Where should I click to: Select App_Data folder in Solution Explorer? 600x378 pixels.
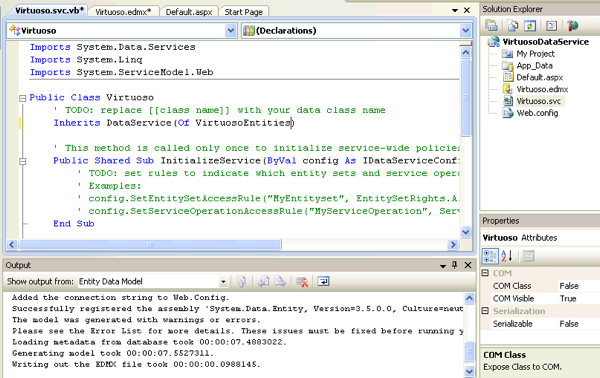coord(534,65)
